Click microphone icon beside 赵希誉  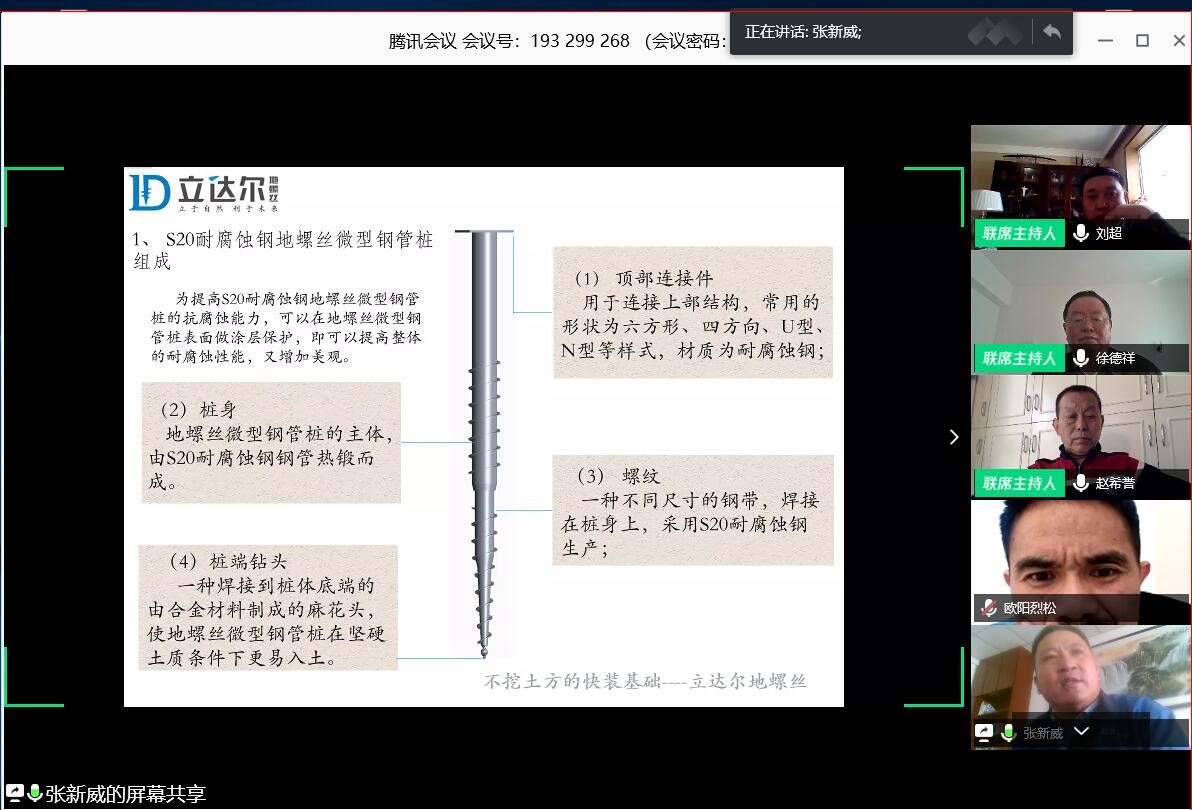tap(1080, 483)
